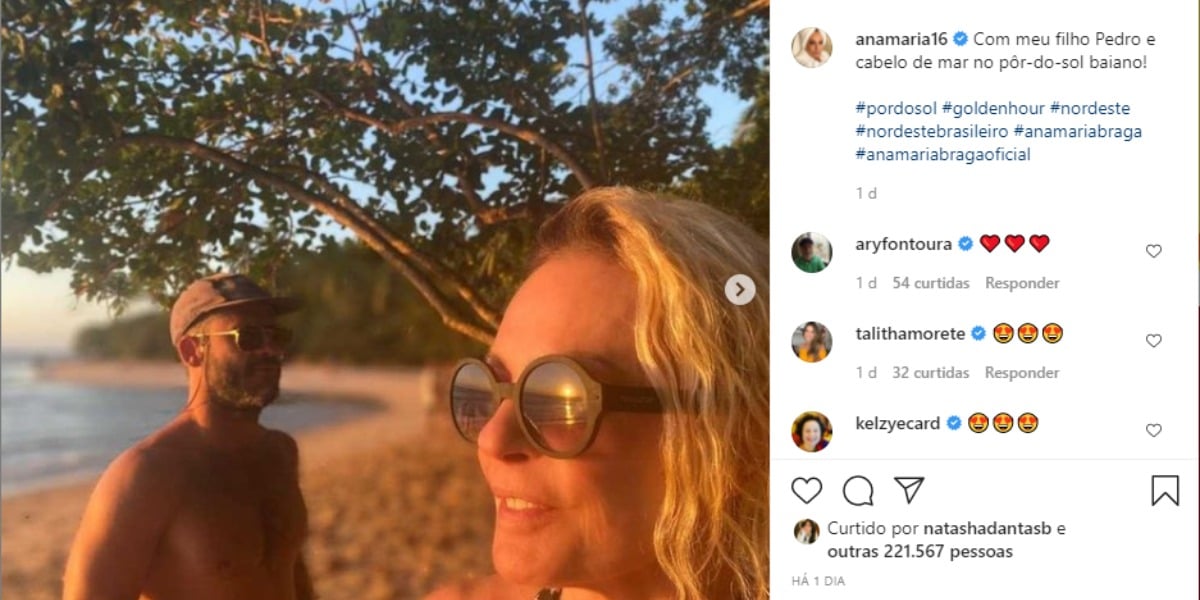
Task: Open the #pordosol hashtag
Action: [x=895, y=108]
